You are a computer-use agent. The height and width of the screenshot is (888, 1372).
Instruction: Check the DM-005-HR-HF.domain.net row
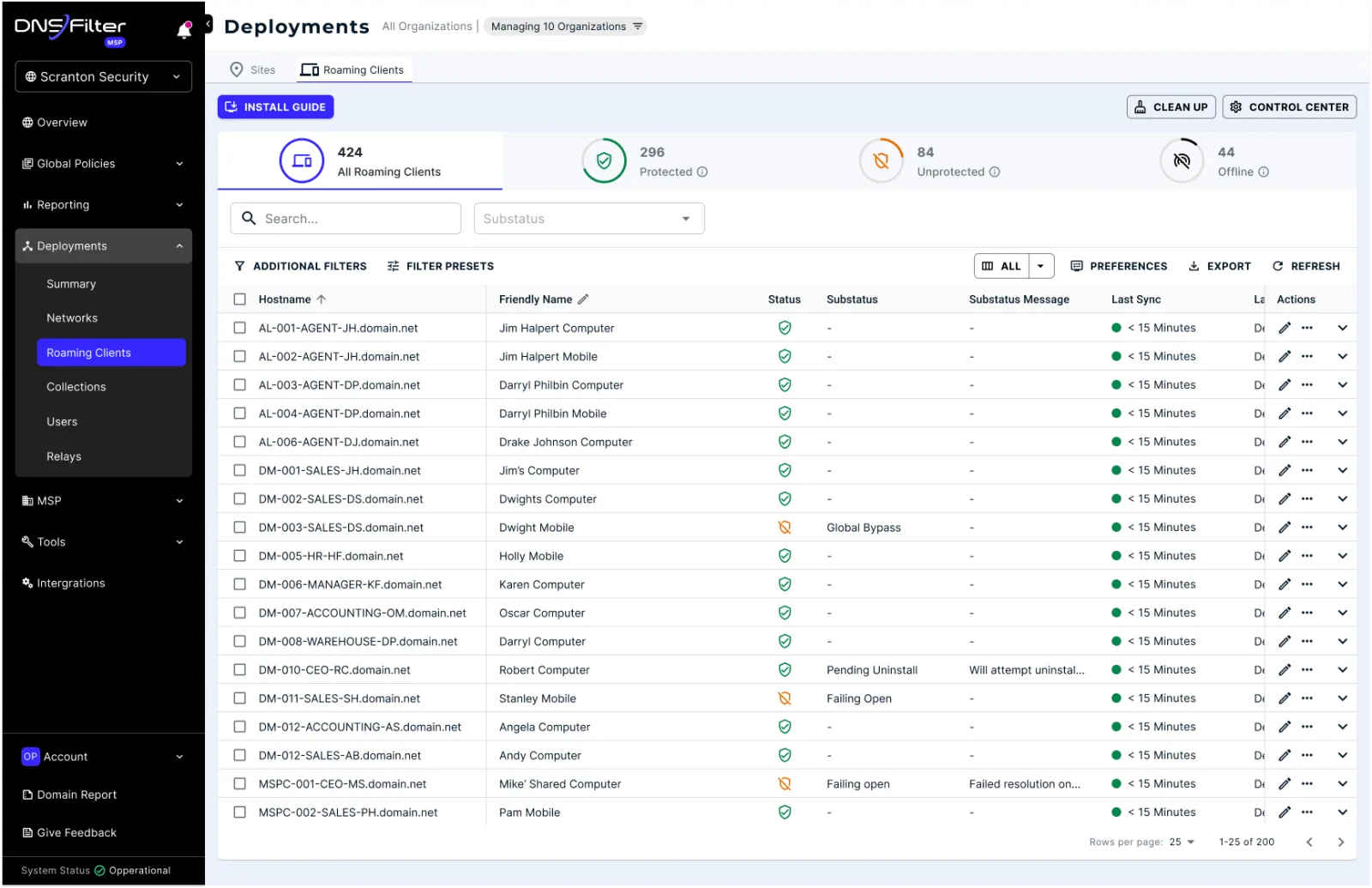pyautogui.click(x=240, y=556)
